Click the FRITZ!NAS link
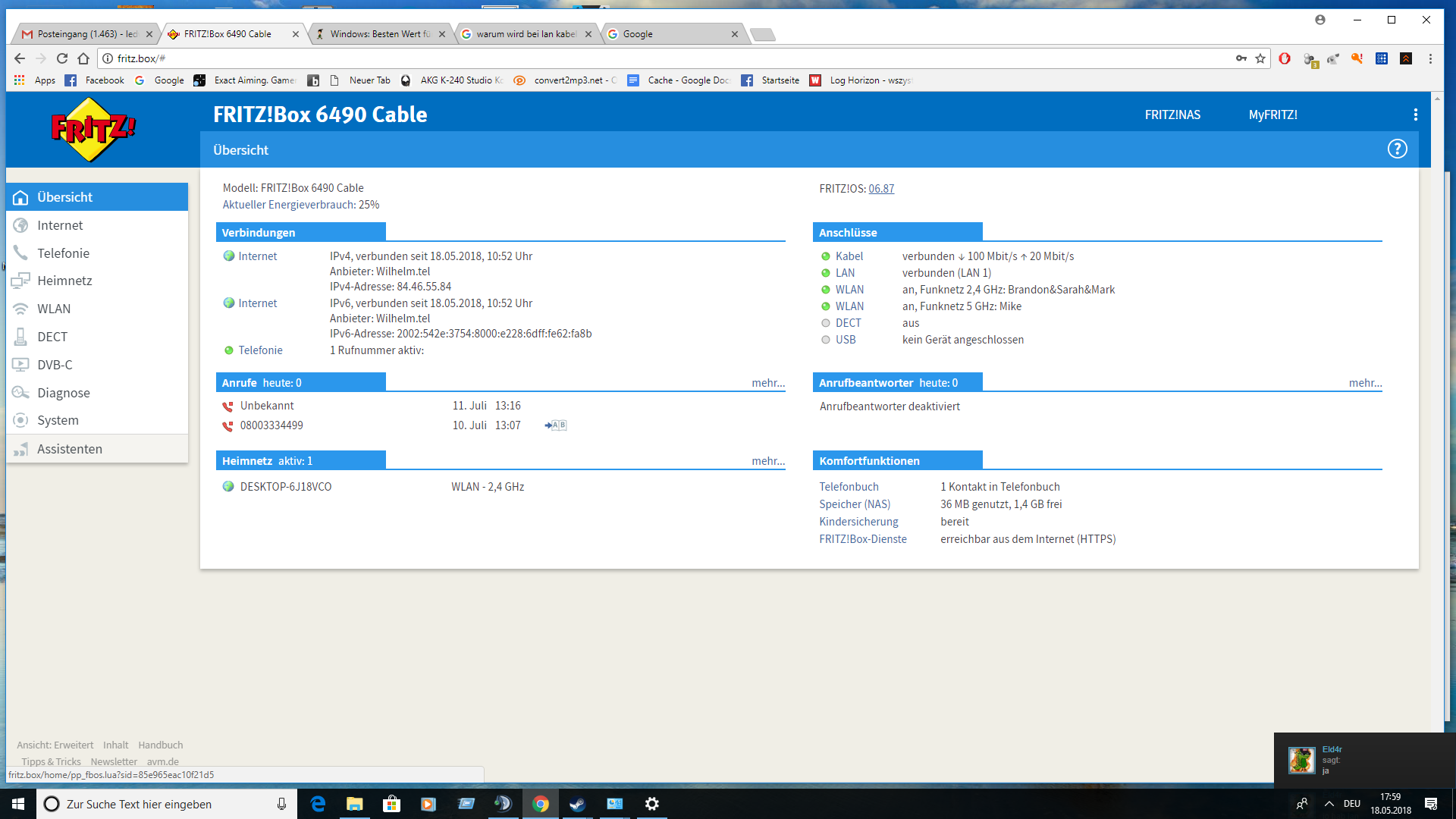Viewport: 1456px width, 819px height. [x=1172, y=115]
